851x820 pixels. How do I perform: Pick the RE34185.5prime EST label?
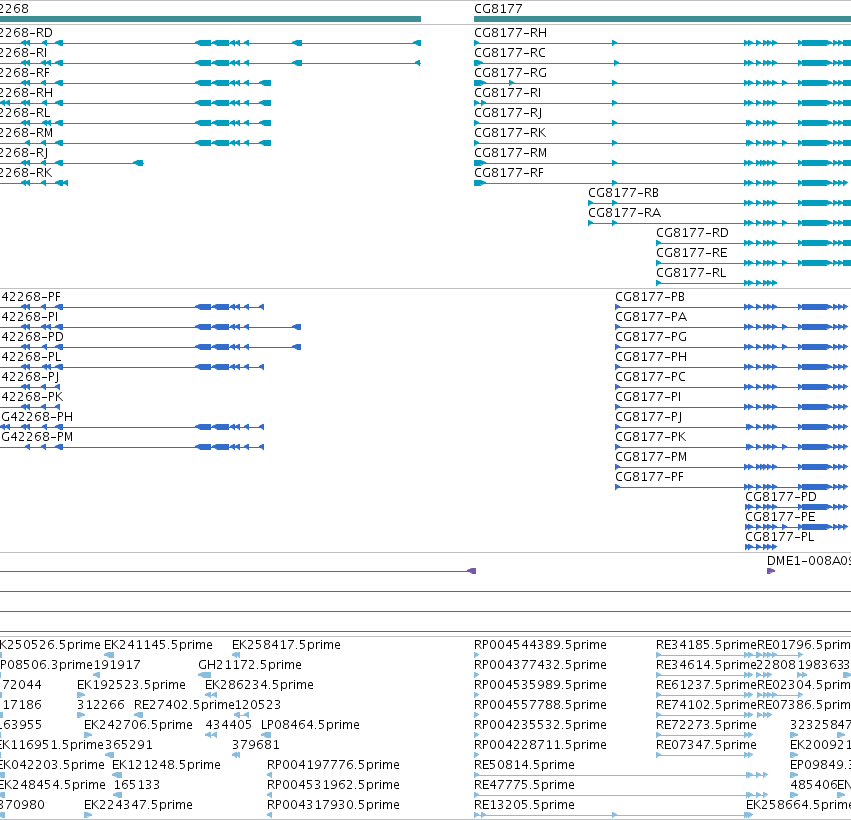[x=706, y=645]
